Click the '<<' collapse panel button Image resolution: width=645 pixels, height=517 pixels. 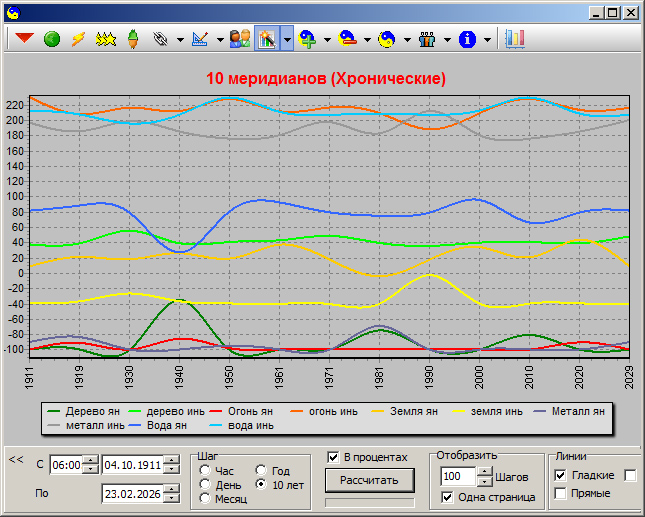coord(16,460)
